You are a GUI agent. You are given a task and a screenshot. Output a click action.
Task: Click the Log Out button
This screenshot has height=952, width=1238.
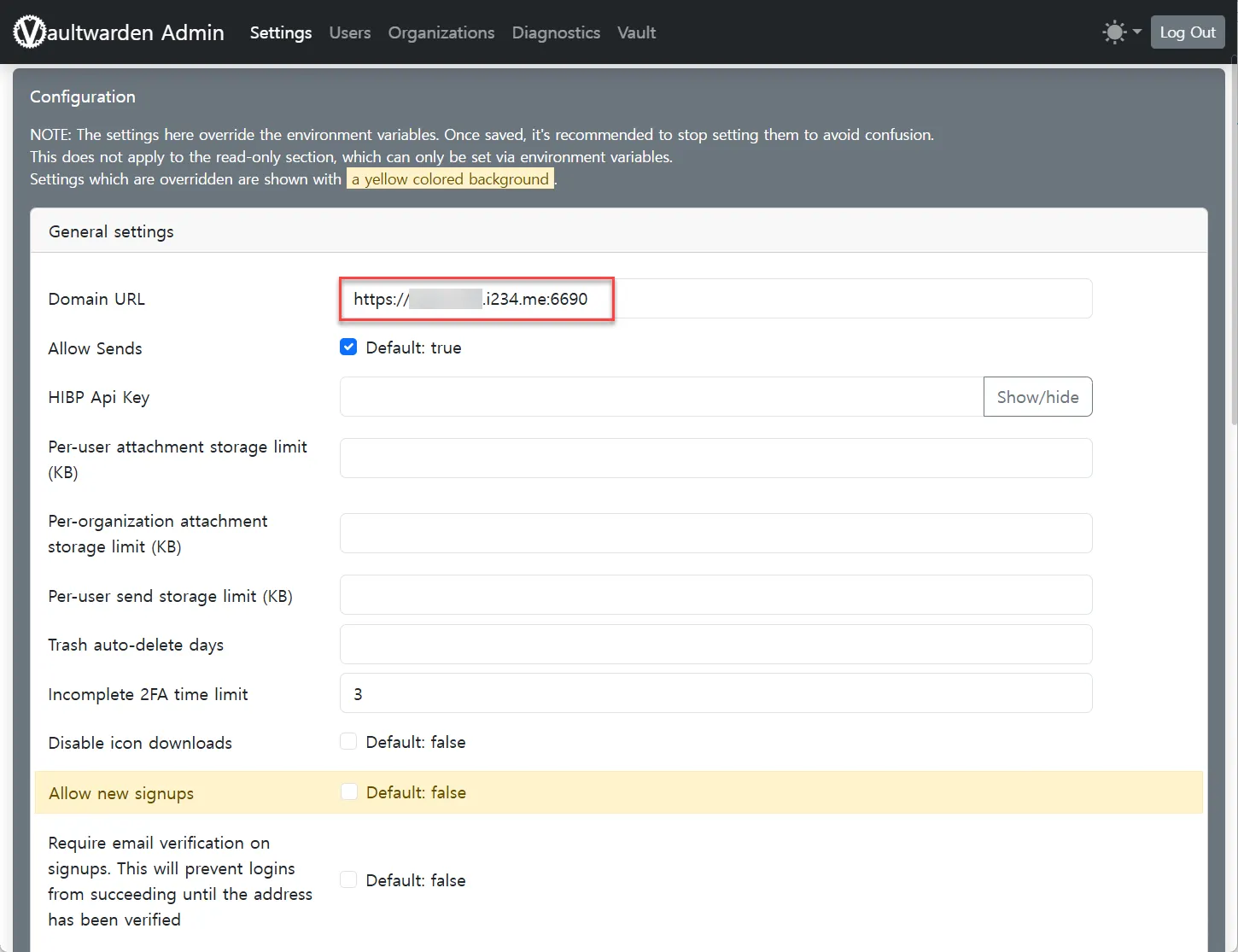pos(1188,32)
